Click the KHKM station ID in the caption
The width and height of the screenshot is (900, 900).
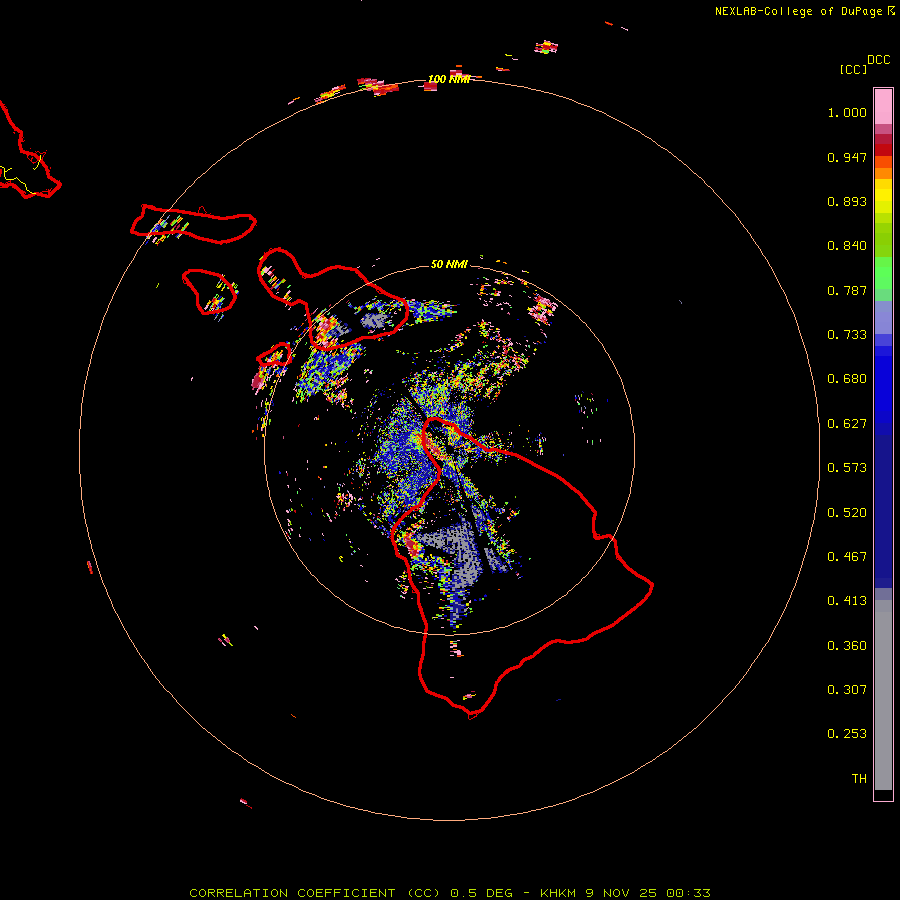click(x=557, y=893)
